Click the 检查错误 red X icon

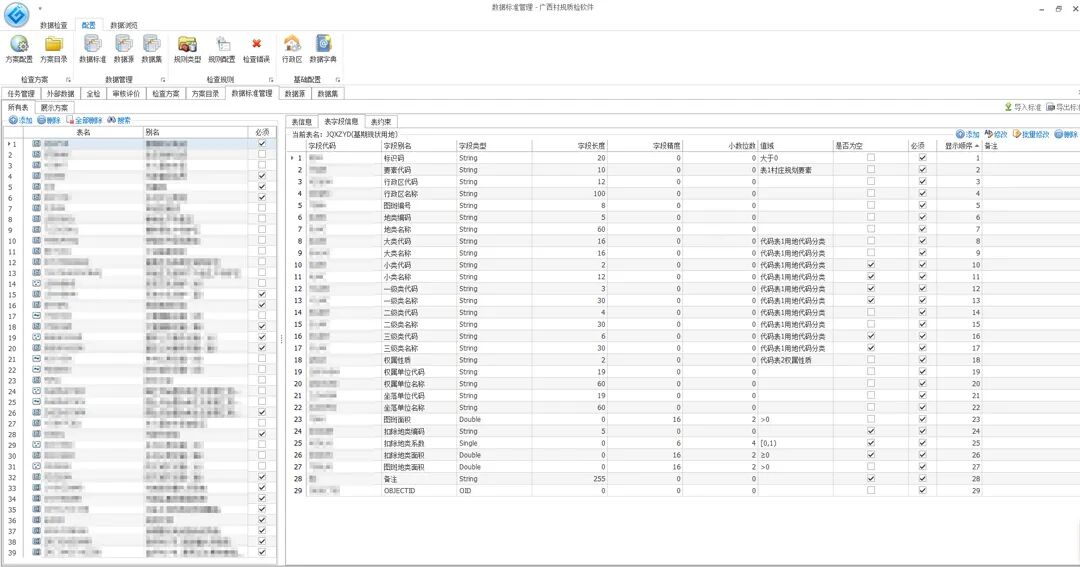256,43
